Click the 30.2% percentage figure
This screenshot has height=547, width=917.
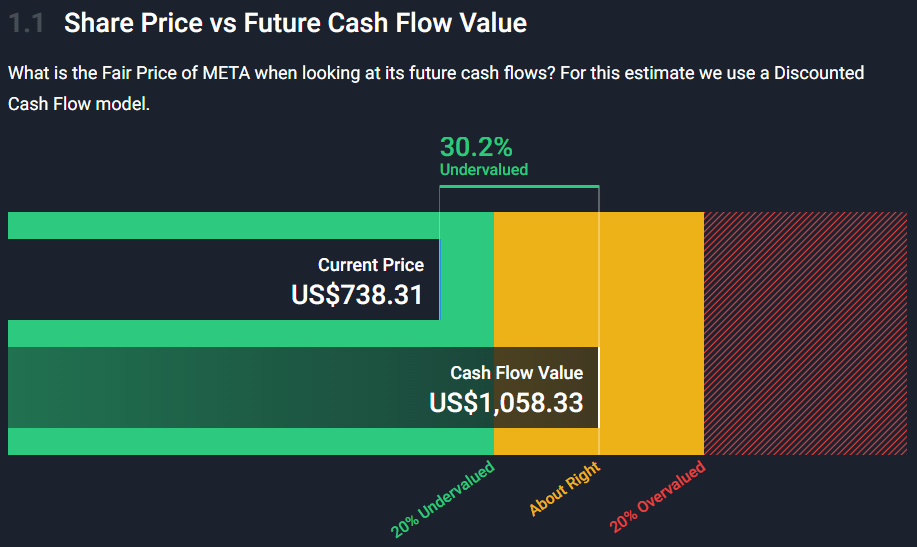pos(476,147)
